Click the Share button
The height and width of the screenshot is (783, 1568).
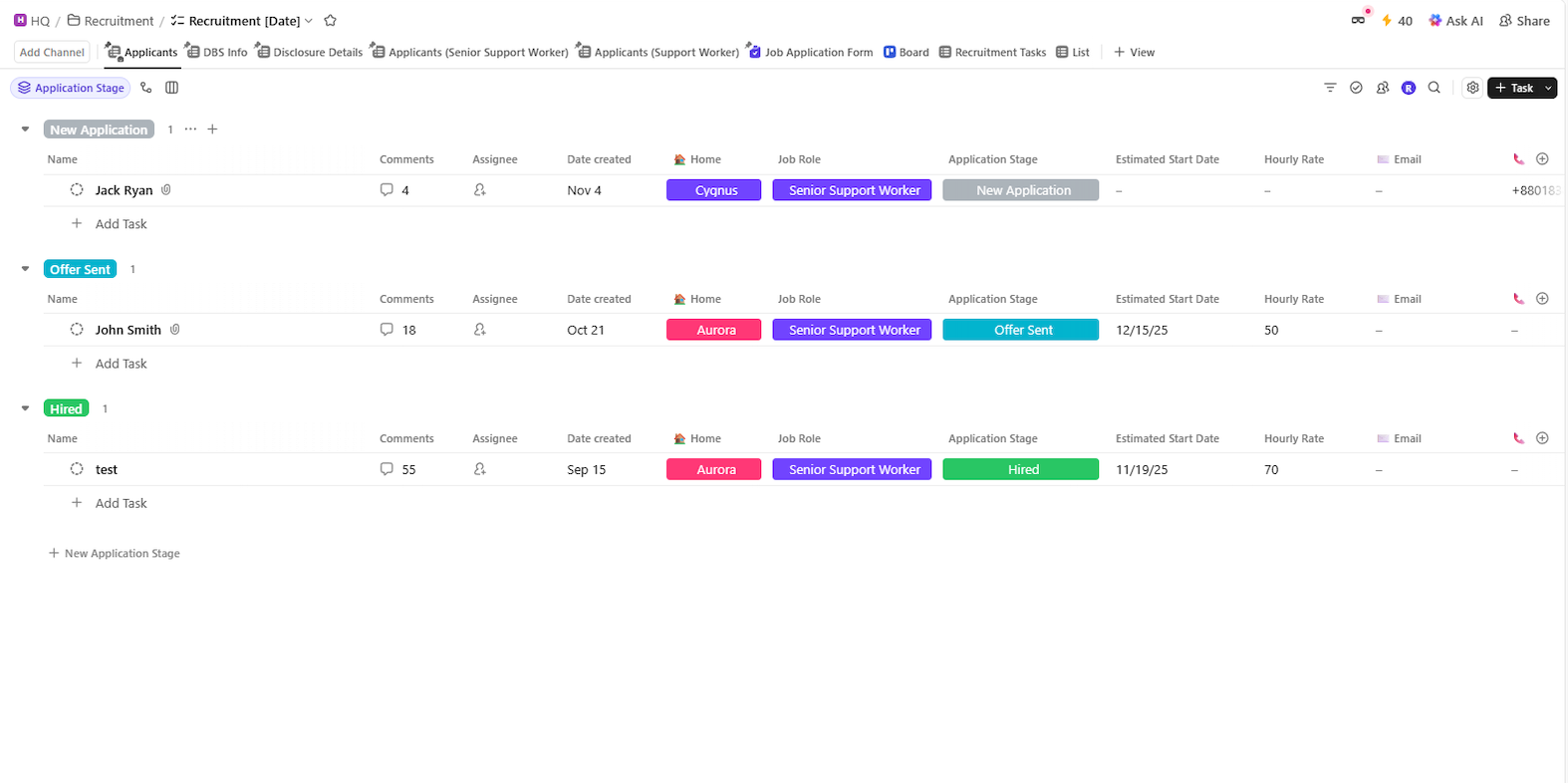pyautogui.click(x=1524, y=21)
